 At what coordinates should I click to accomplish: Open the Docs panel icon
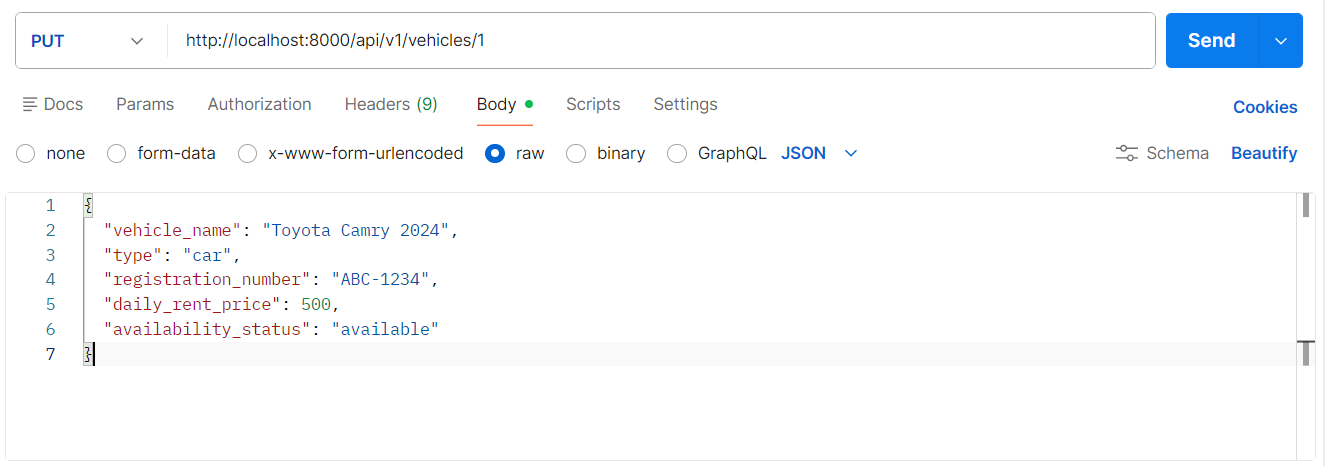tap(30, 104)
